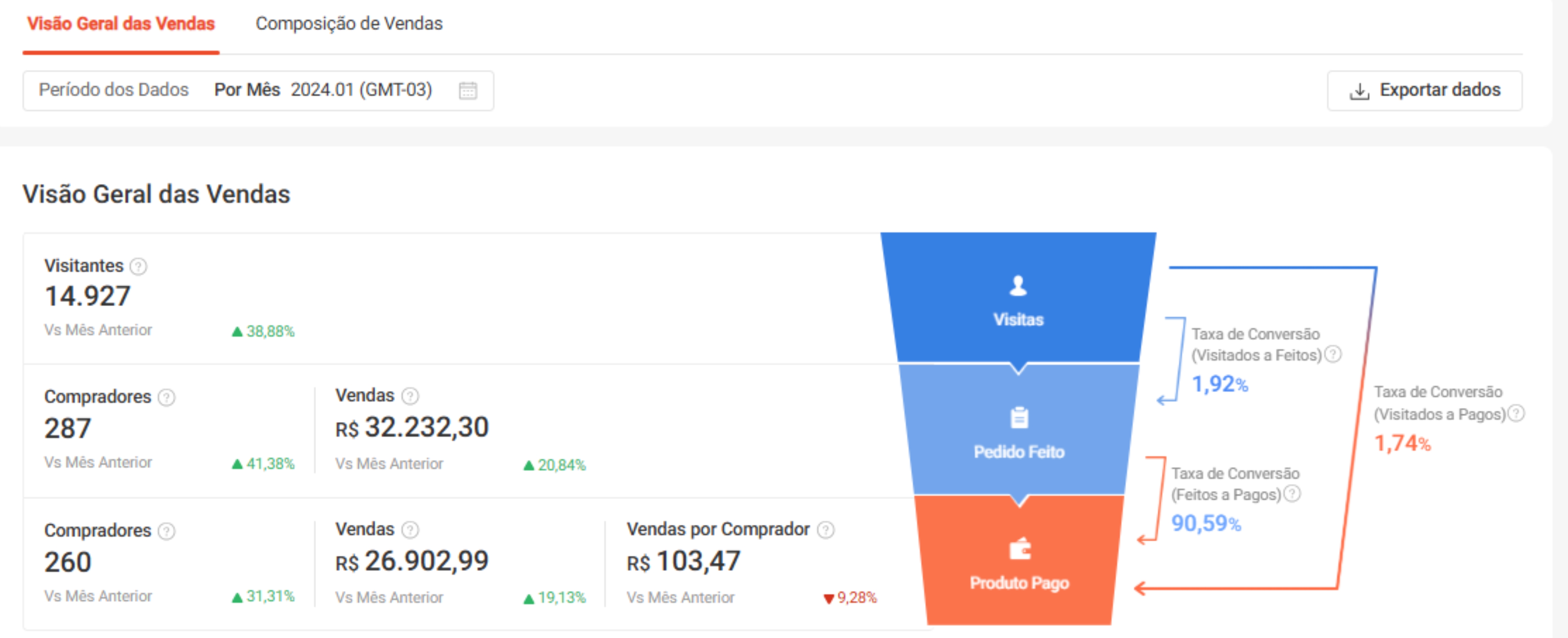Switch to Visão Geral das Vendas tab
The image size is (1568, 638).
coord(120,24)
